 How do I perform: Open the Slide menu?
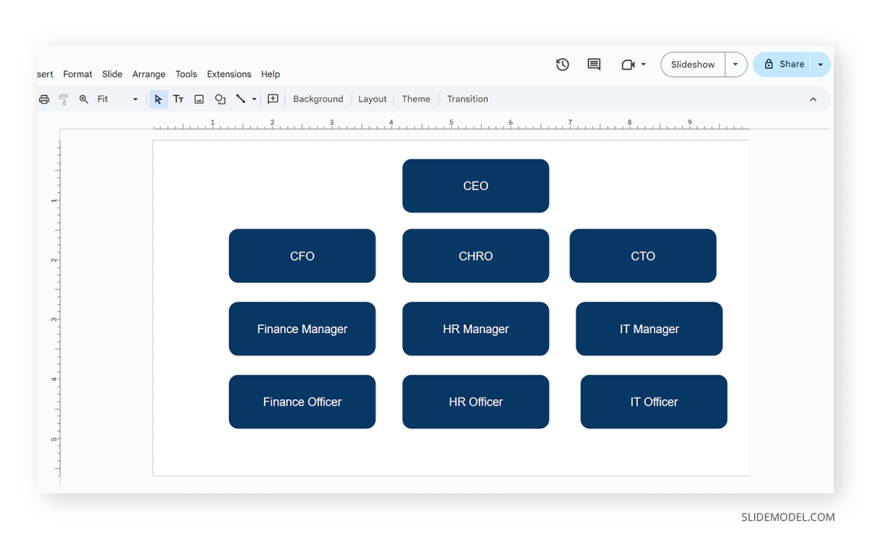[112, 74]
